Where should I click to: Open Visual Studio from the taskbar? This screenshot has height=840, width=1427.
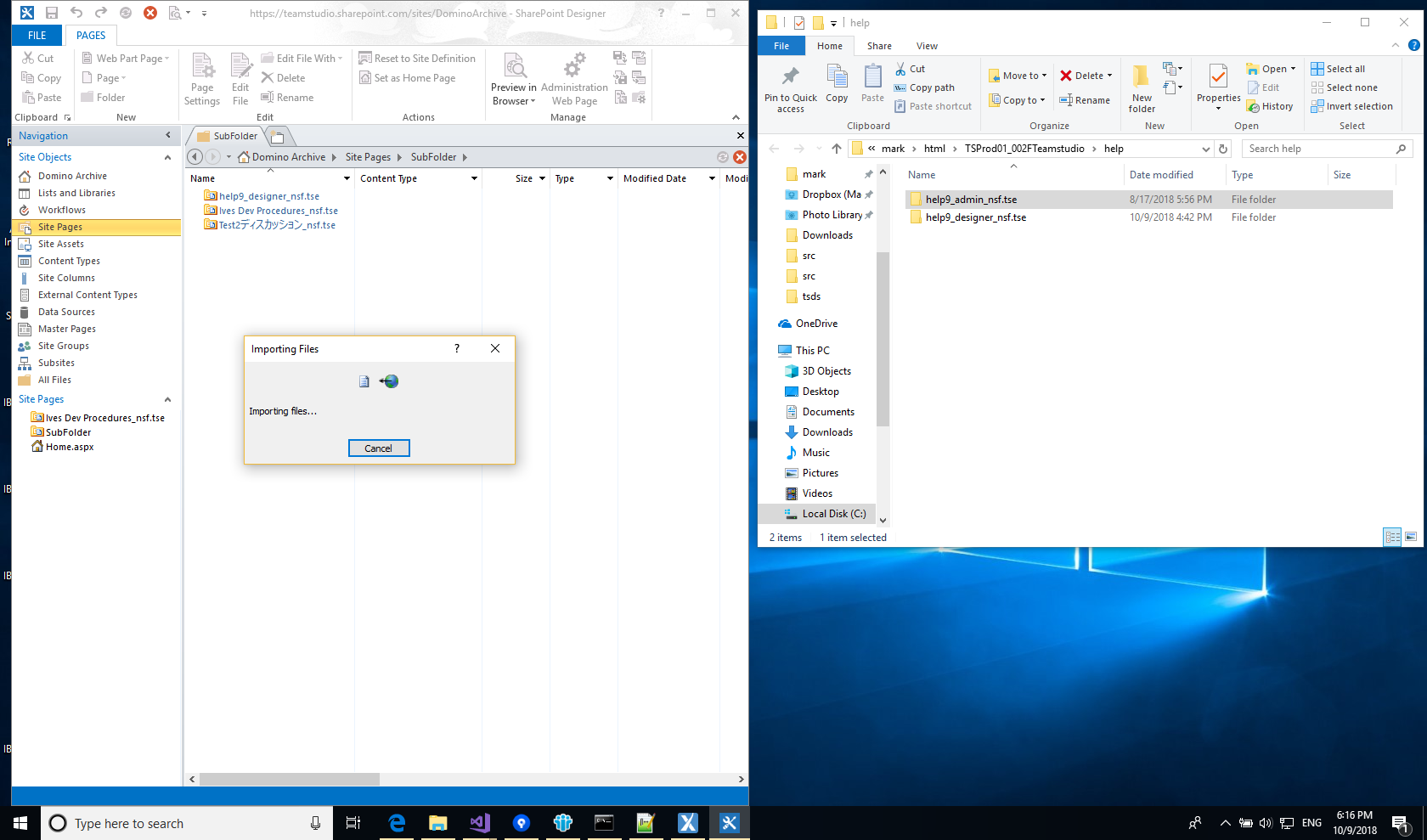(x=480, y=822)
